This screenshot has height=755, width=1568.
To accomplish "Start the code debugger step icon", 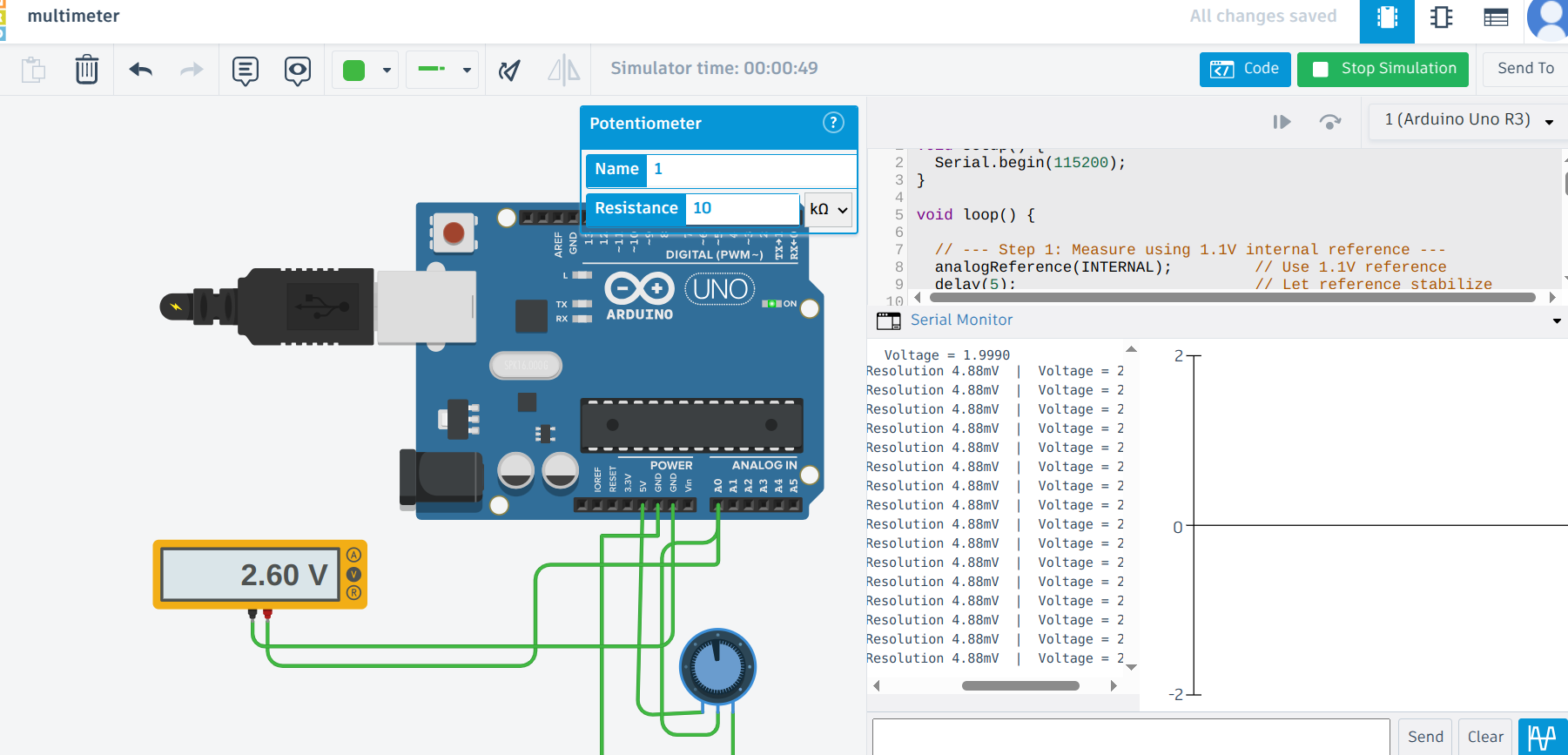I will (x=1282, y=122).
